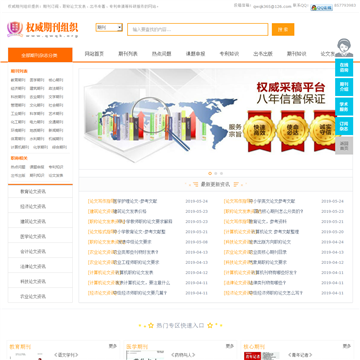Open 建筑期刊 in the sidebar list
The image size is (360, 360).
pos(37,88)
